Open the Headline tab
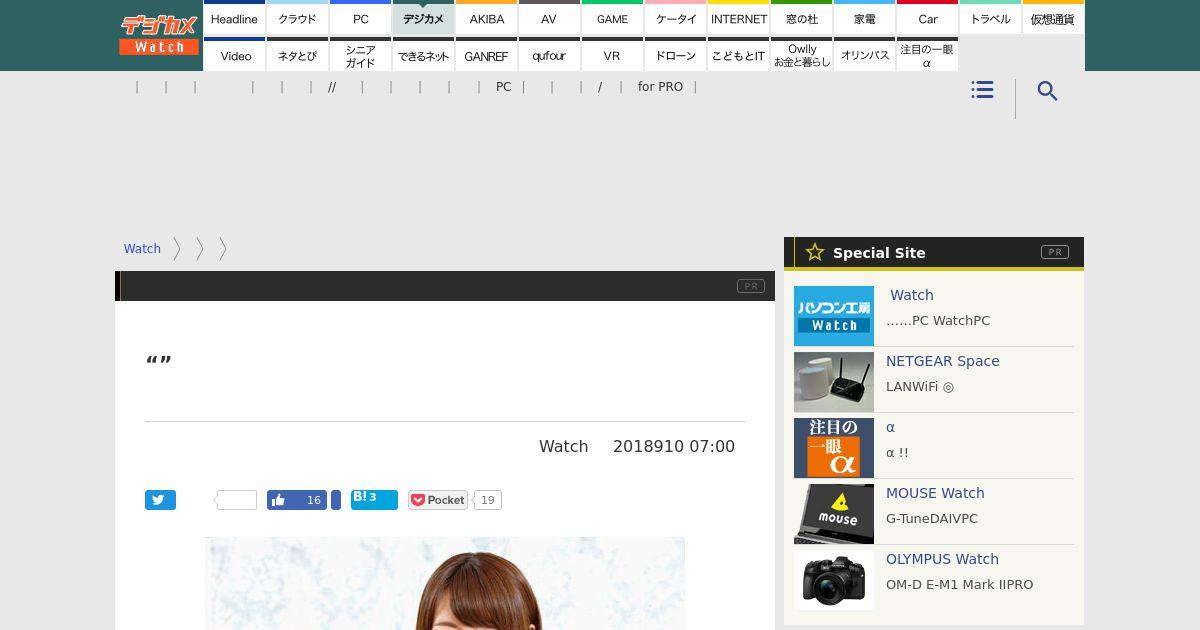 234,18
